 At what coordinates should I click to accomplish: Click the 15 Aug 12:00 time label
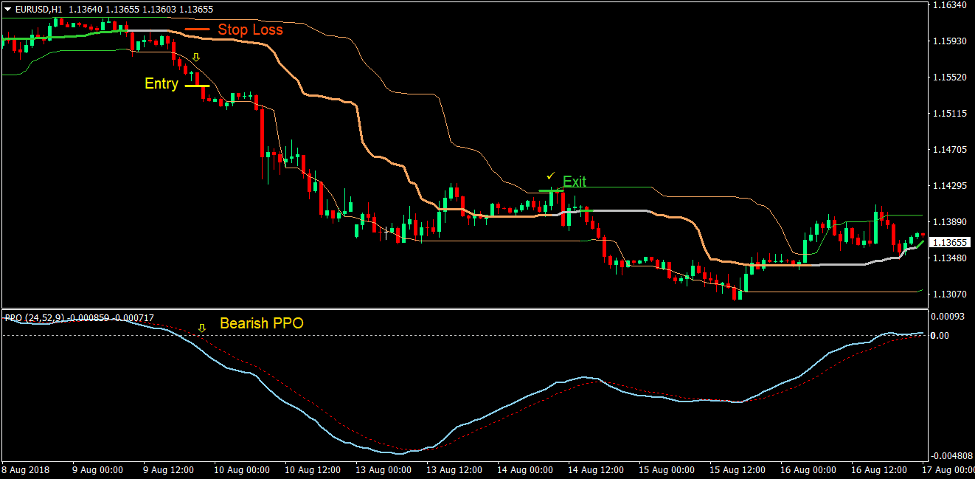coord(738,469)
